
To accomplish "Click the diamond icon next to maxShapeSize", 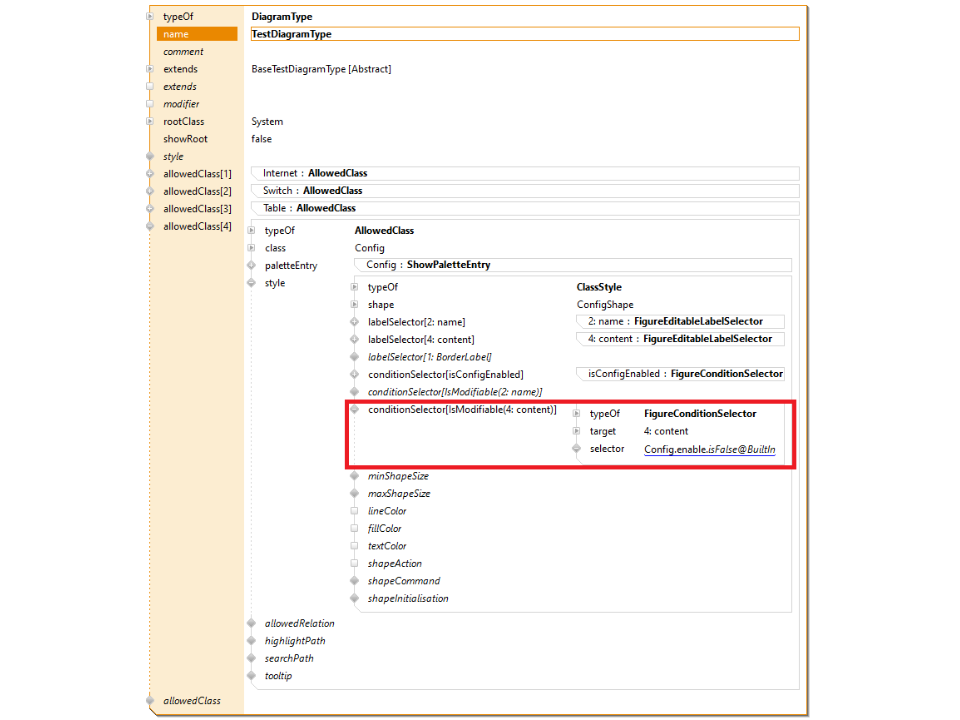I will pyautogui.click(x=354, y=493).
